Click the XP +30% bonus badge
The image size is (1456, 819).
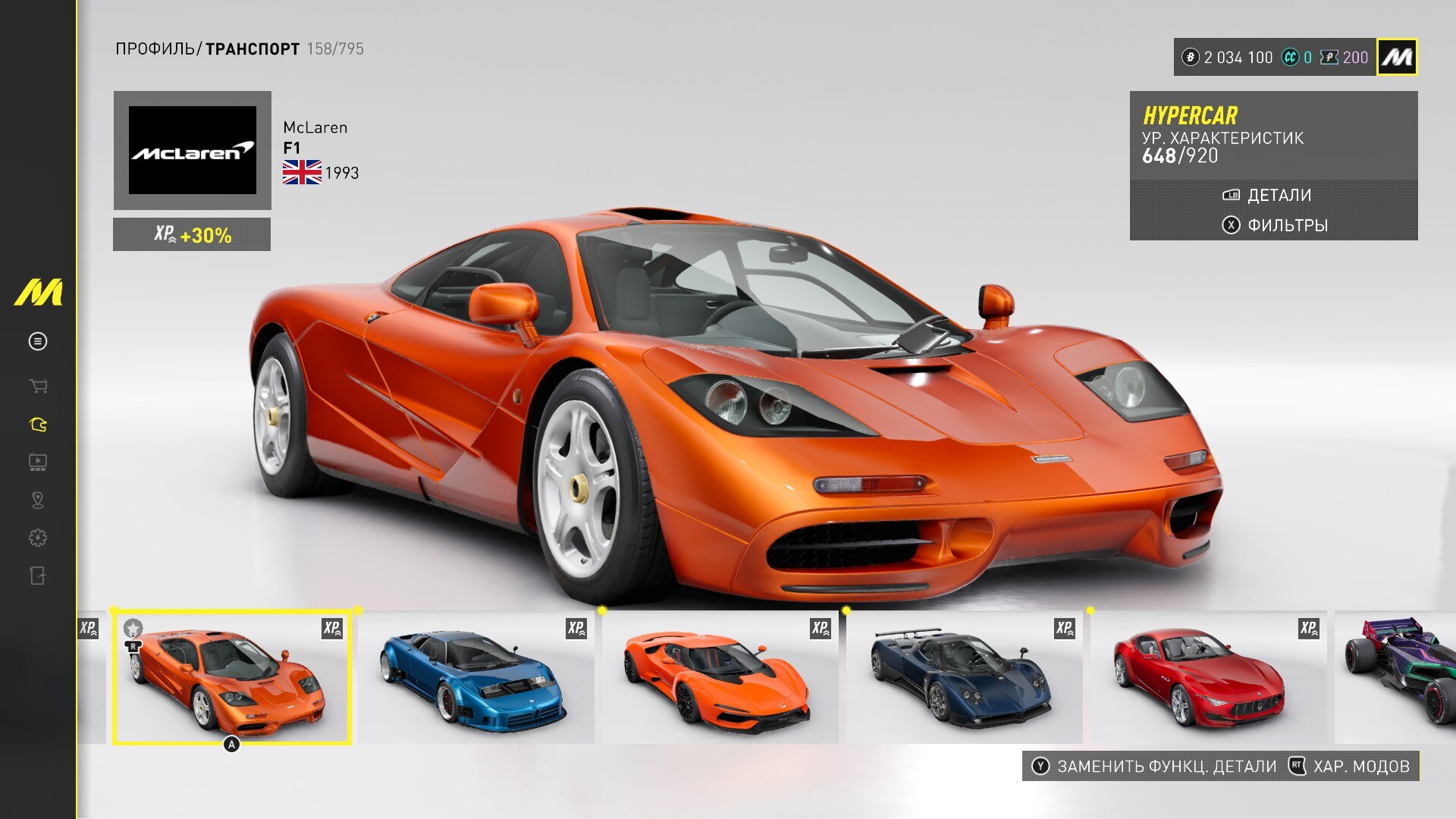point(192,235)
